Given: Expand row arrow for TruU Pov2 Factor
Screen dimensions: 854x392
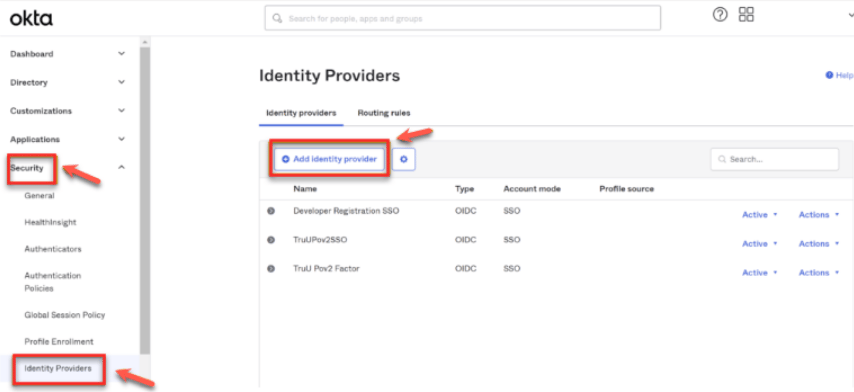Looking at the screenshot, I should pos(271,268).
